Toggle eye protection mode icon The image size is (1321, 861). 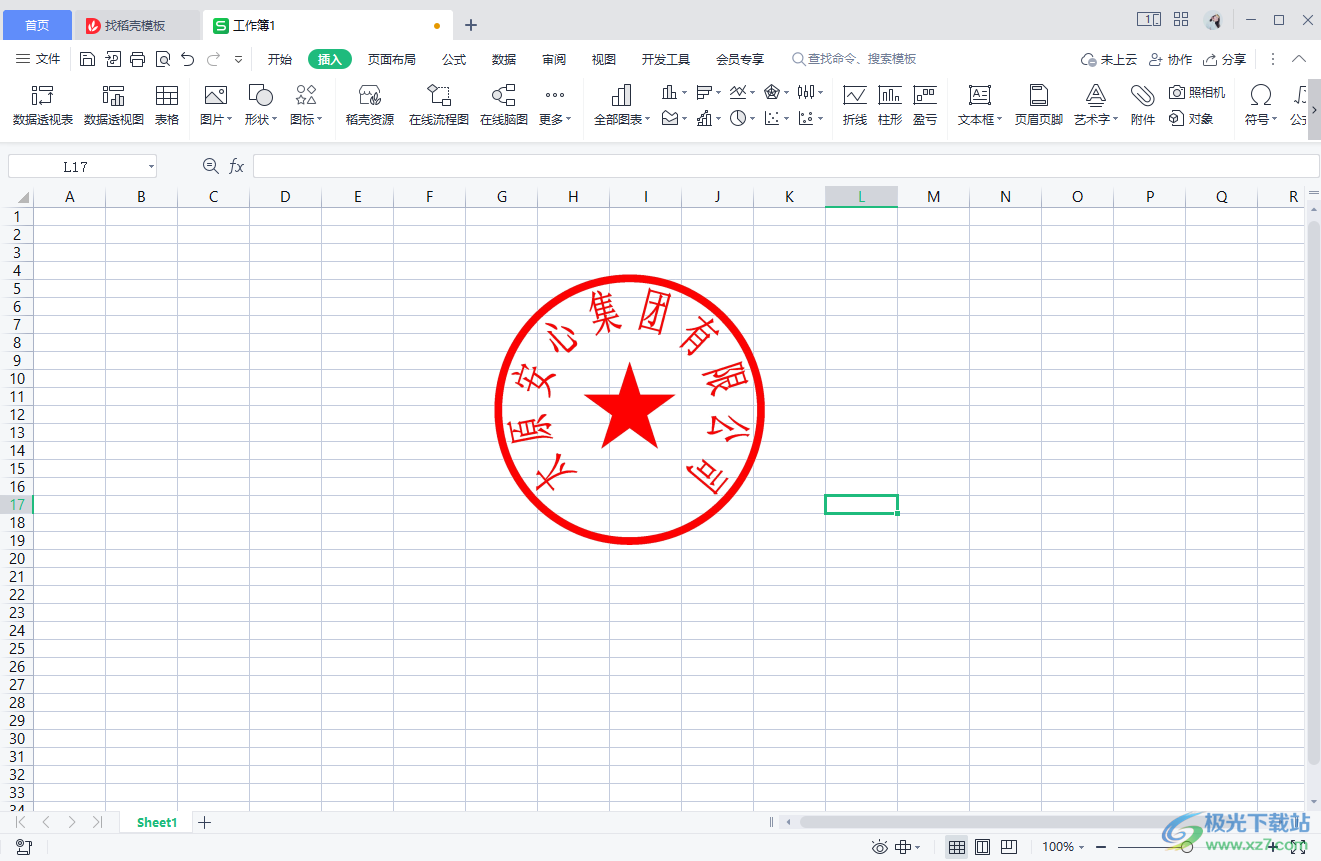pos(880,847)
